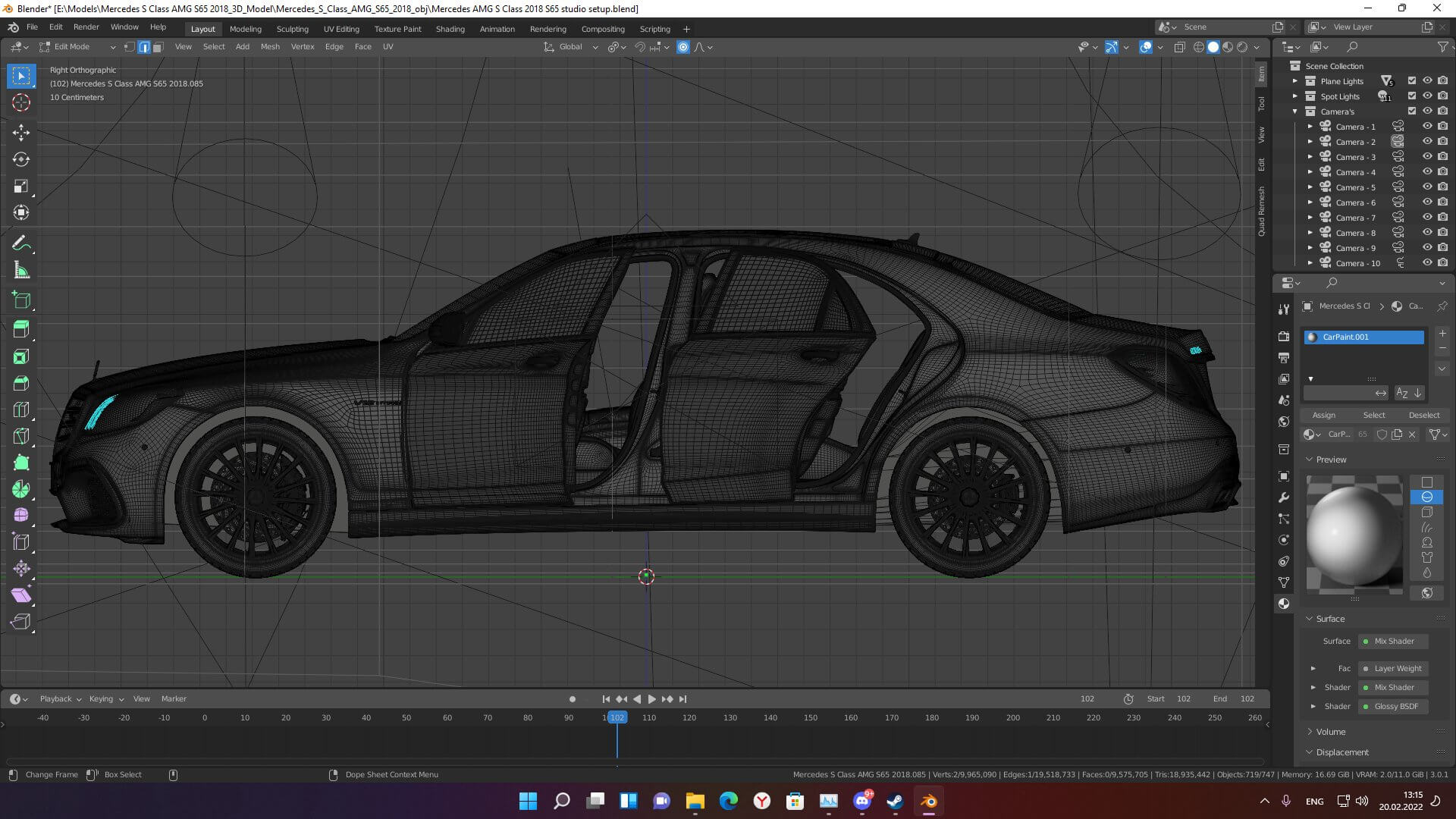
Task: Select the Transform tool
Action: pos(21,213)
